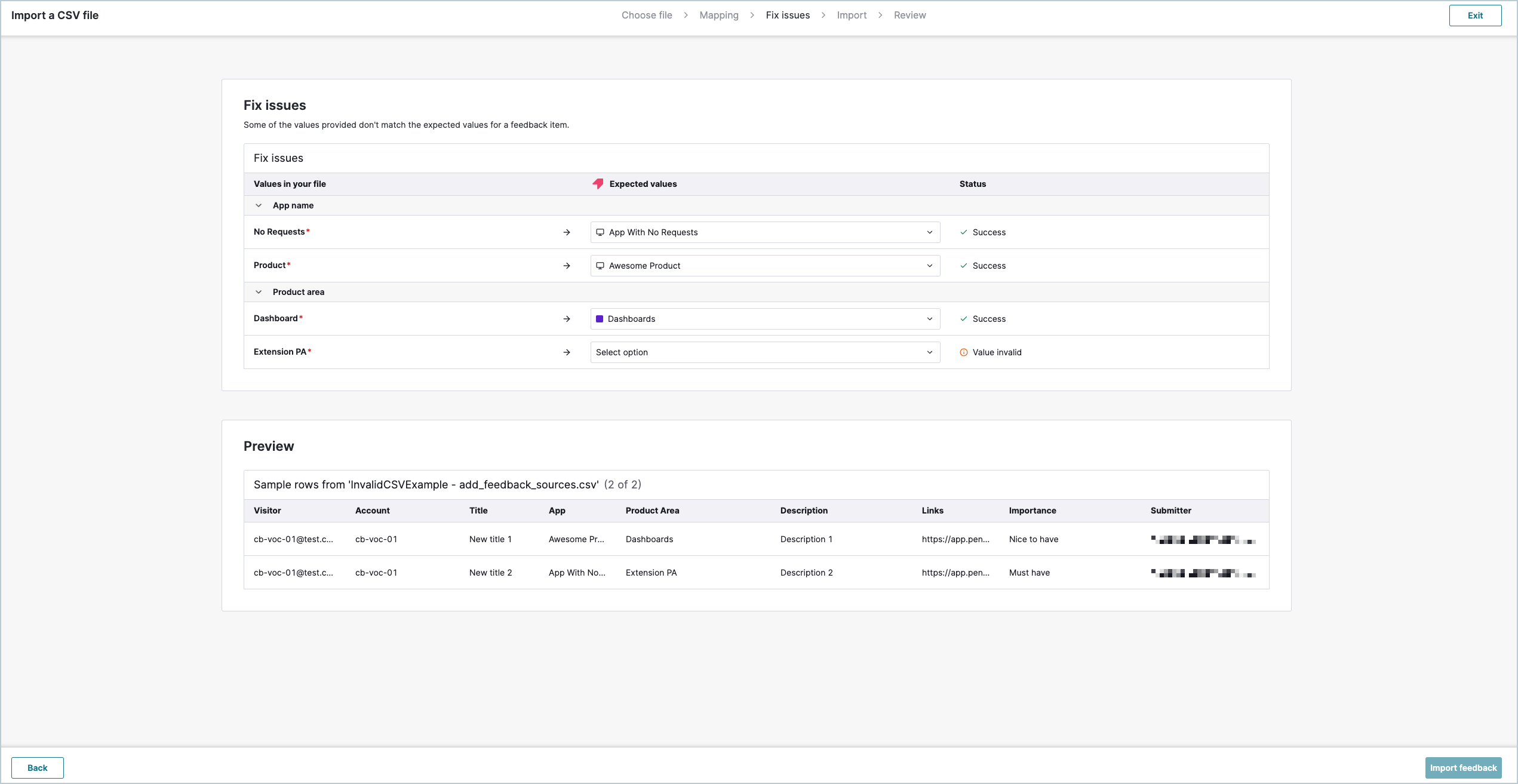The width and height of the screenshot is (1518, 784).
Task: Go to the Mapping step
Action: [x=719, y=16]
